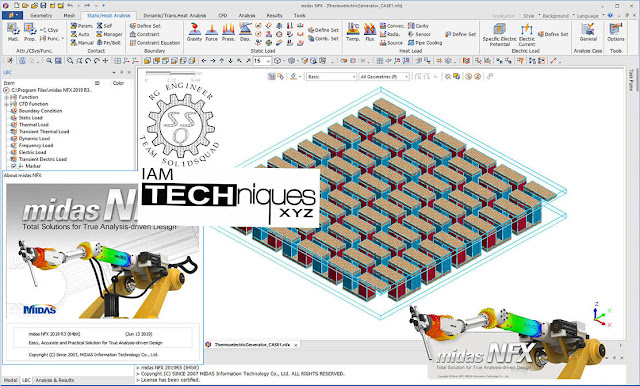
Task: Expand the Function tree node
Action: pyautogui.click(x=6, y=98)
